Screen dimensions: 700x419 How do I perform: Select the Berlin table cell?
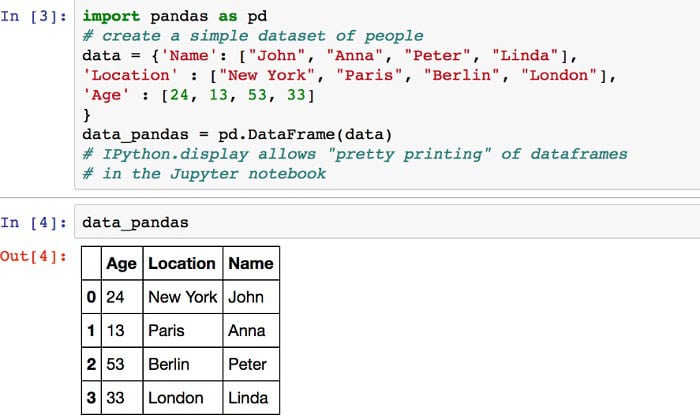183,364
